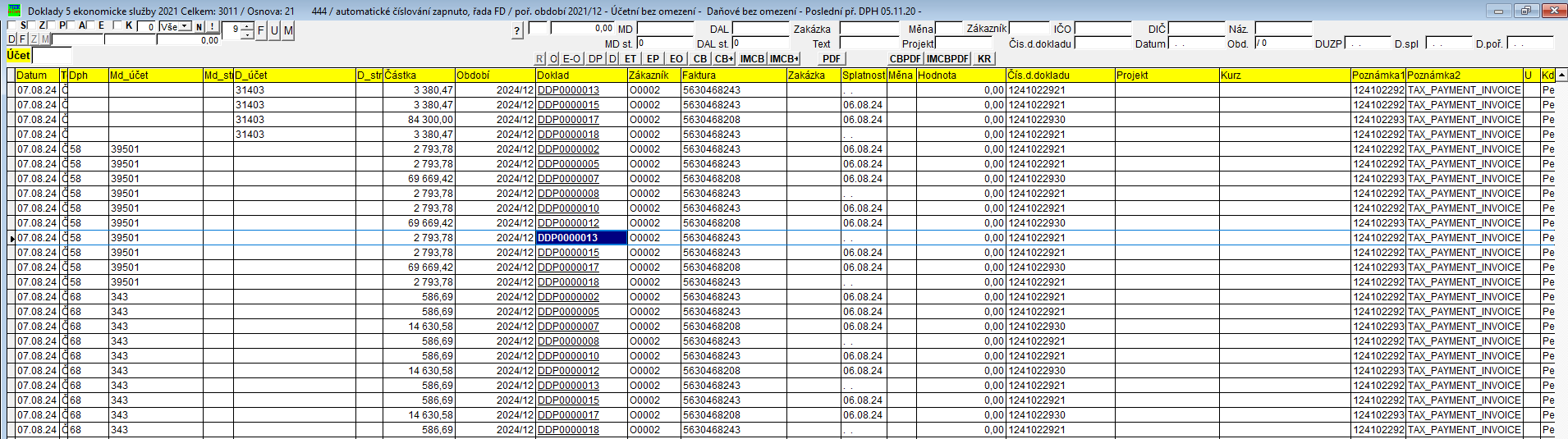Open document link DDP0000015 in second row

[x=568, y=105]
